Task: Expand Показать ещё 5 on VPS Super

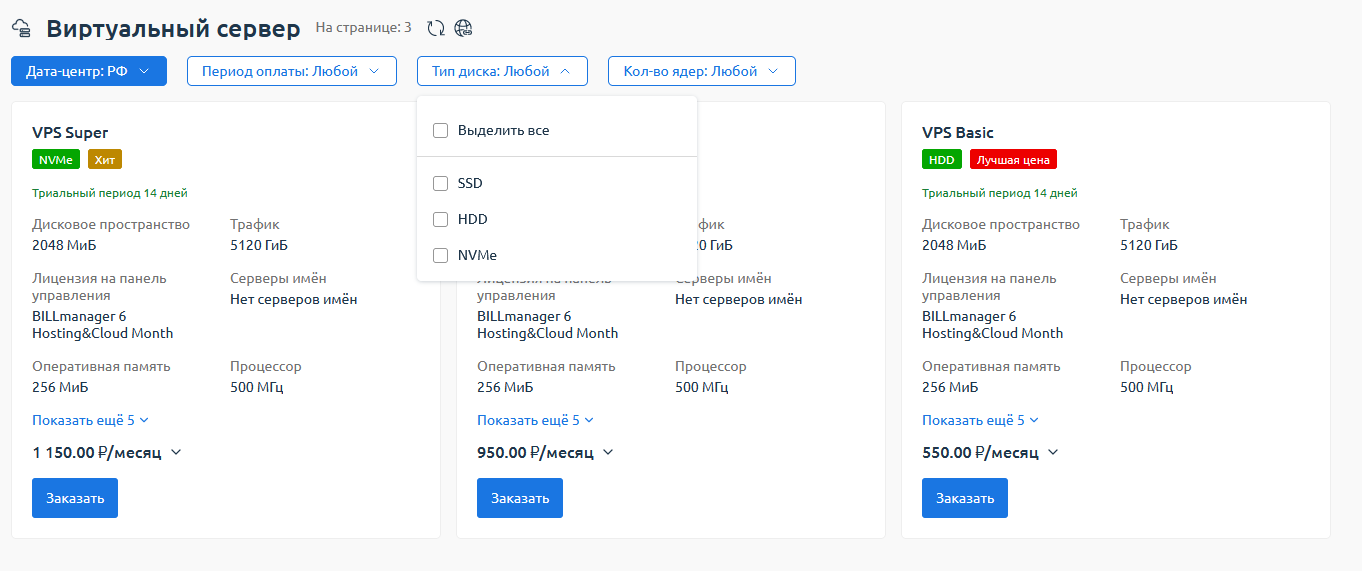Action: point(90,420)
